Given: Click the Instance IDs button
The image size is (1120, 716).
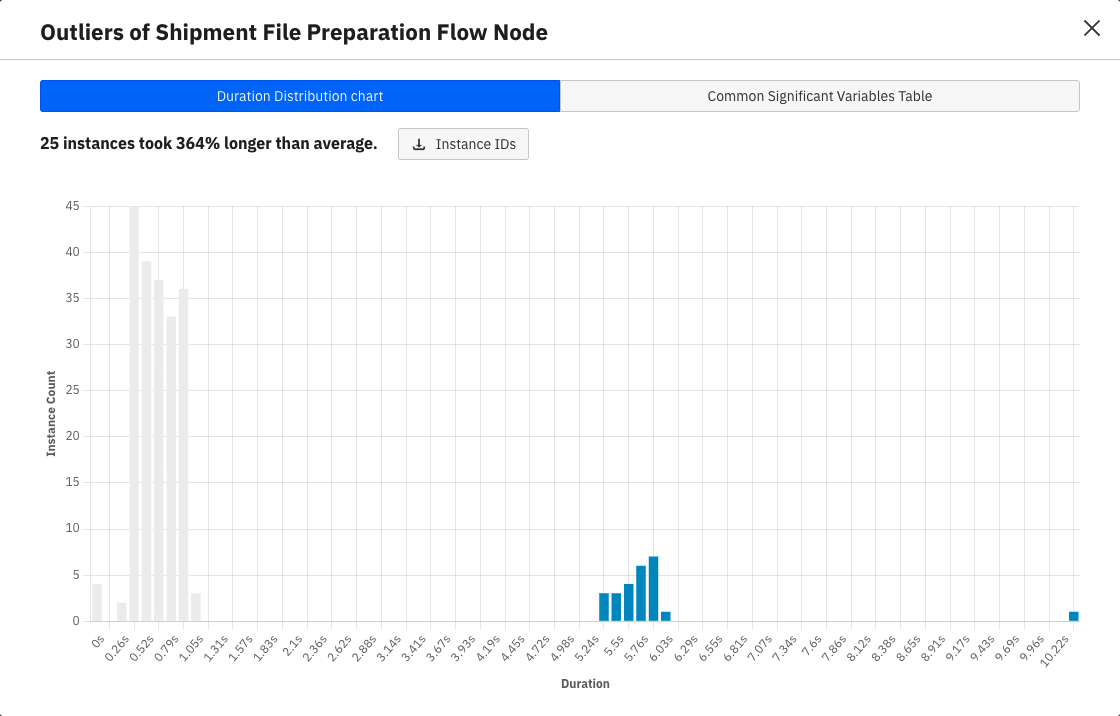Looking at the screenshot, I should 463,144.
